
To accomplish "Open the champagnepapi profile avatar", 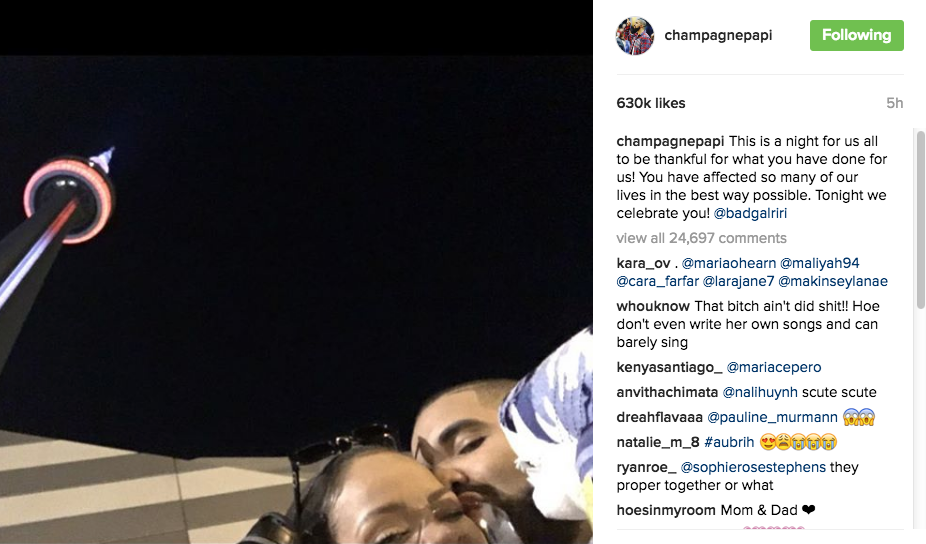I will pos(635,35).
